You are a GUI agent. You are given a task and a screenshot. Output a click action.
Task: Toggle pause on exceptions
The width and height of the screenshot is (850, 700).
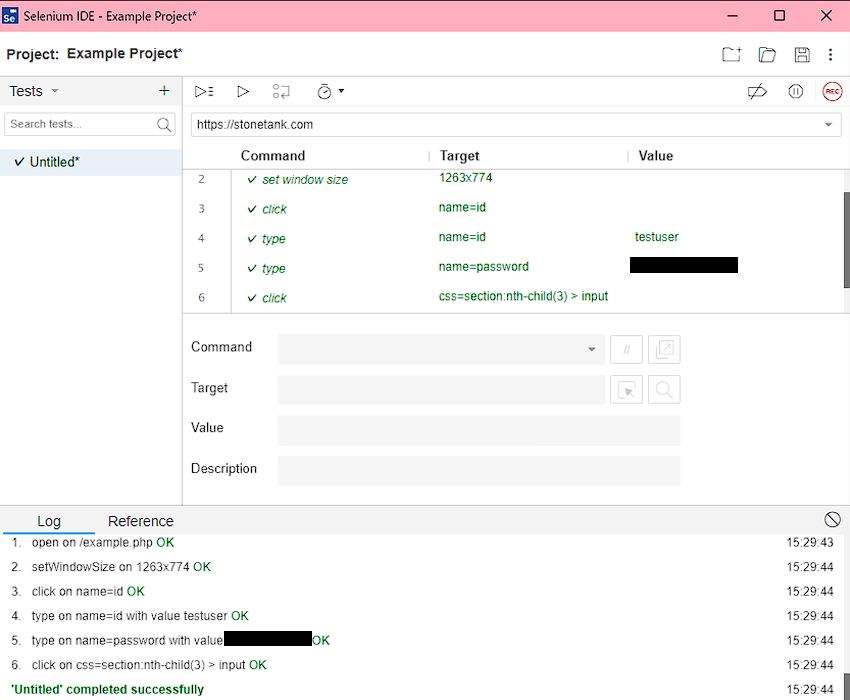click(795, 91)
